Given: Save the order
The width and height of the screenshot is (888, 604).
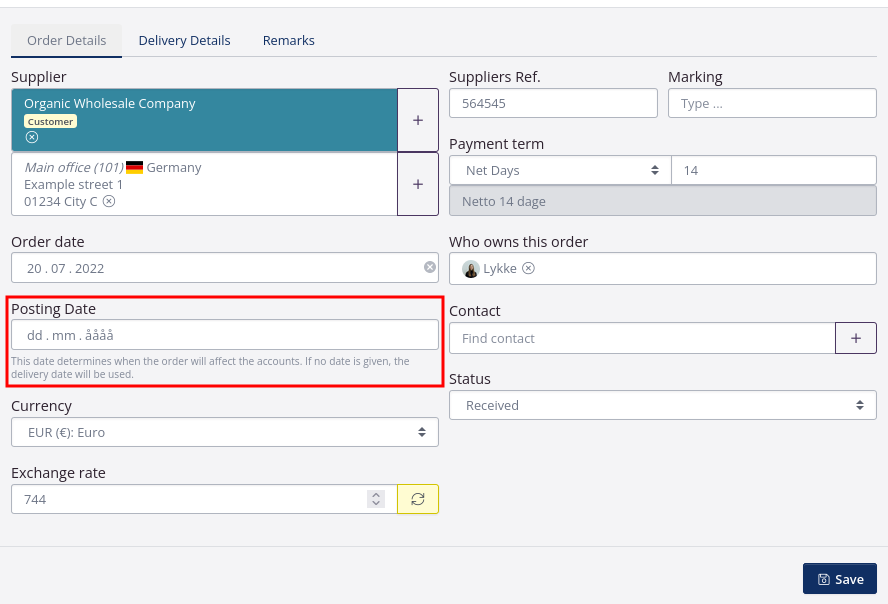Looking at the screenshot, I should click(840, 579).
